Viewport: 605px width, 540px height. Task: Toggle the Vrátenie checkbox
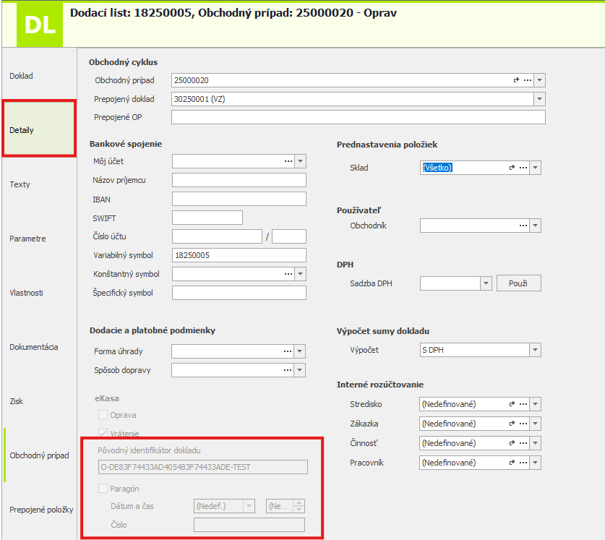(x=103, y=433)
